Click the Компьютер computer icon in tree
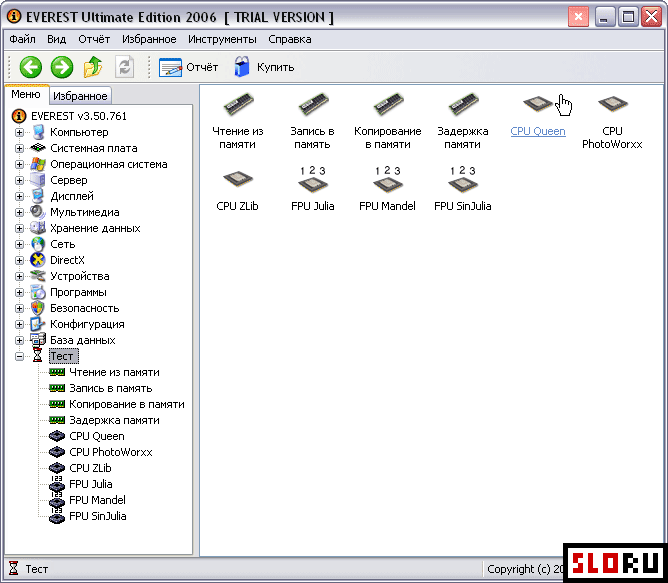 coord(38,132)
